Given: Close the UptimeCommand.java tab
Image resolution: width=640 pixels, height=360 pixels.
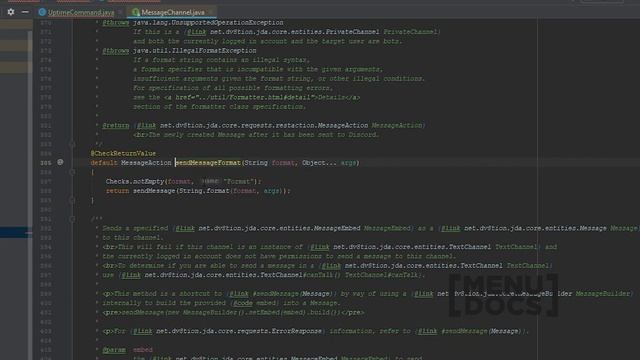Looking at the screenshot, I should click(x=120, y=13).
